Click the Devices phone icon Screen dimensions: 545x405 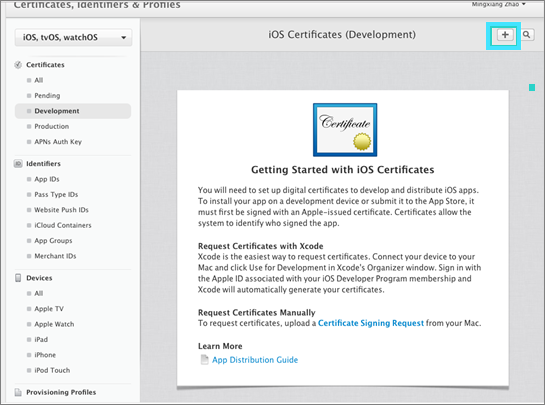[18, 278]
